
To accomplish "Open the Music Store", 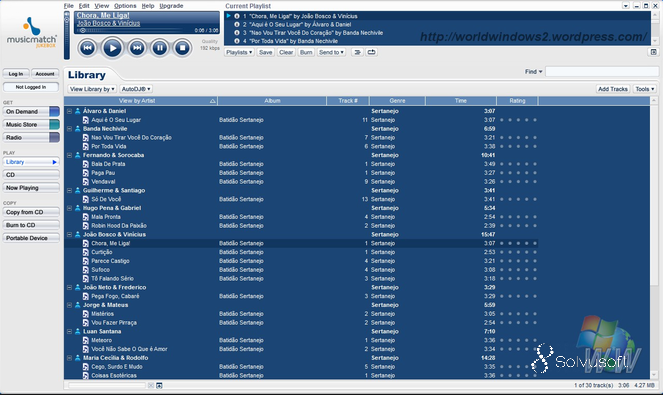I will (x=31, y=125).
